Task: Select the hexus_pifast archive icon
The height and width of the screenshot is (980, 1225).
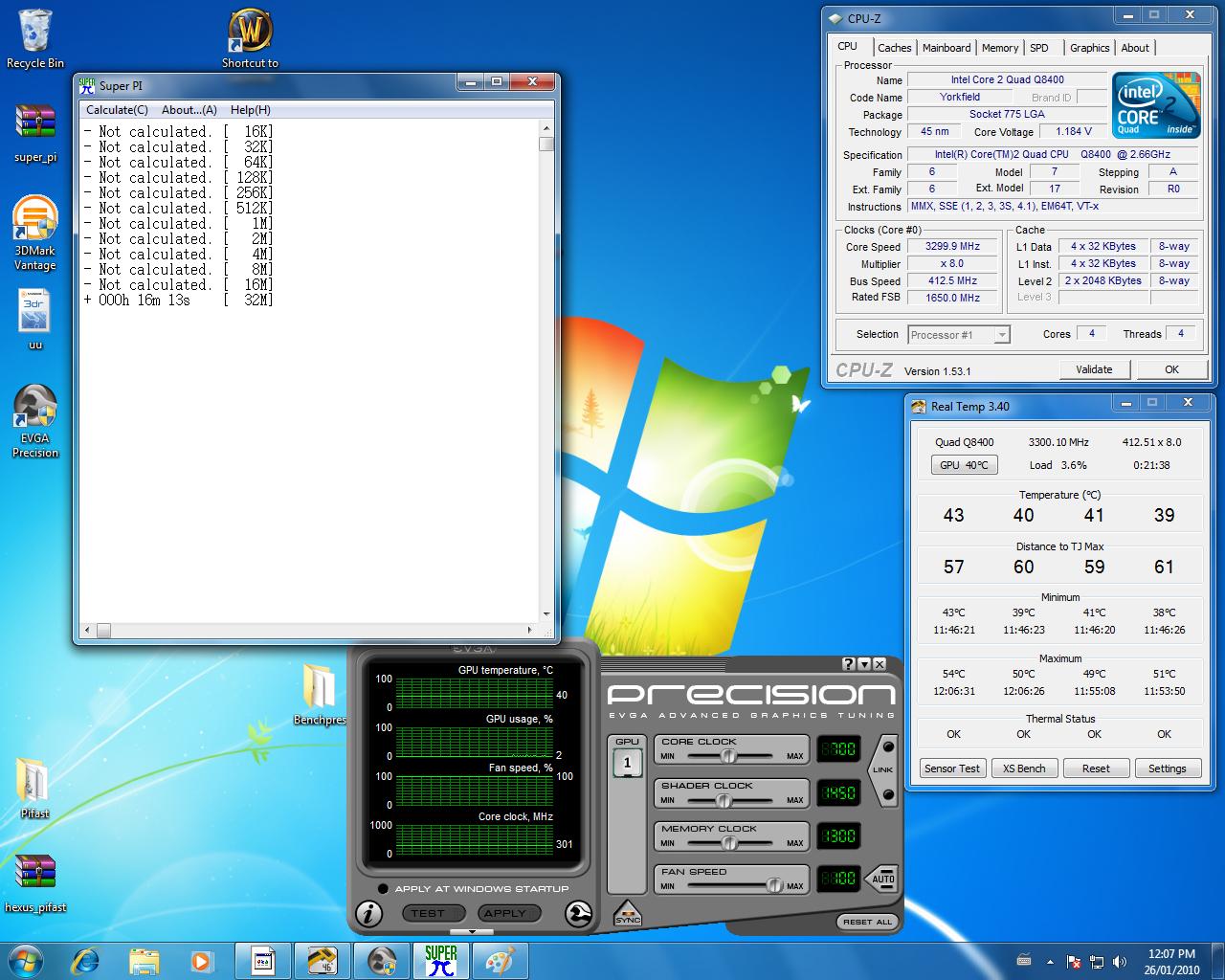Action: click(35, 882)
